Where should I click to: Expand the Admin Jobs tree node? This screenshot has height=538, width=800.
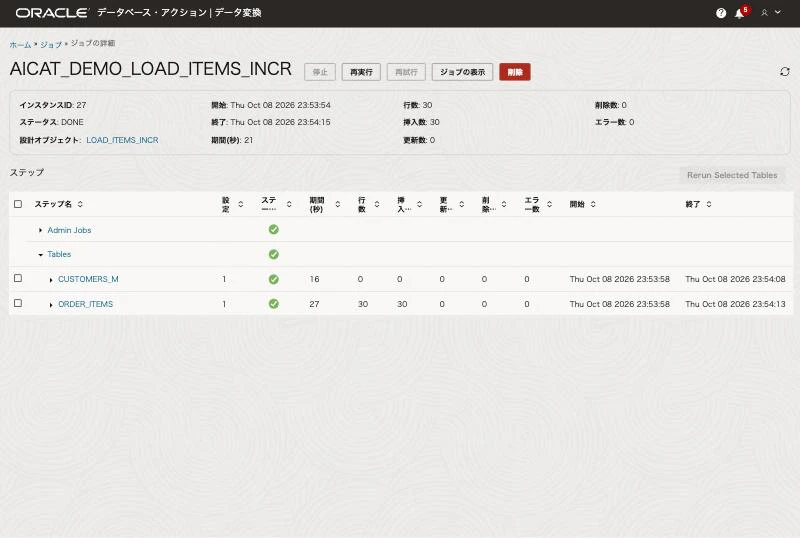coord(40,230)
